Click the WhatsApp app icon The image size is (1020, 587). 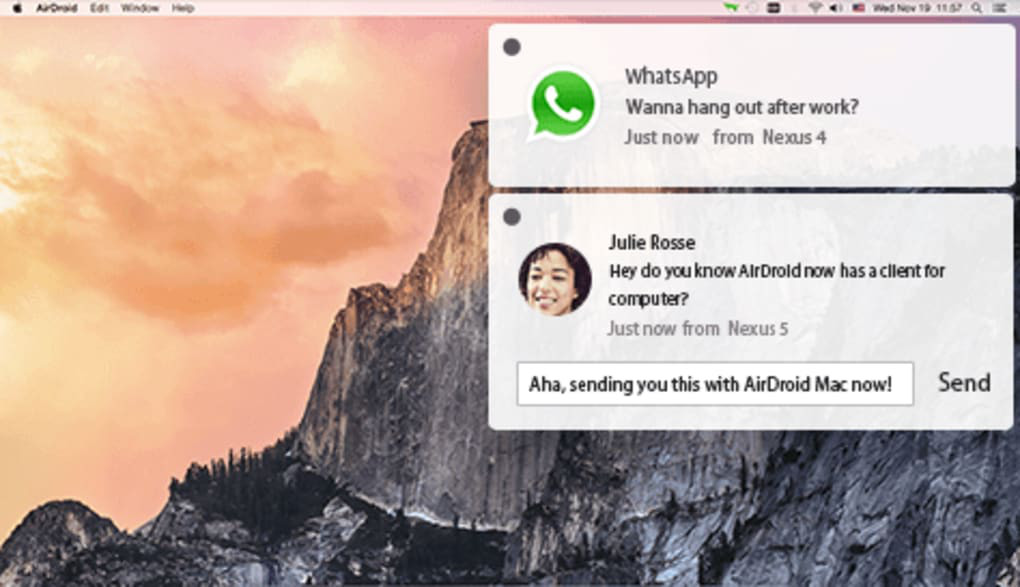point(563,105)
